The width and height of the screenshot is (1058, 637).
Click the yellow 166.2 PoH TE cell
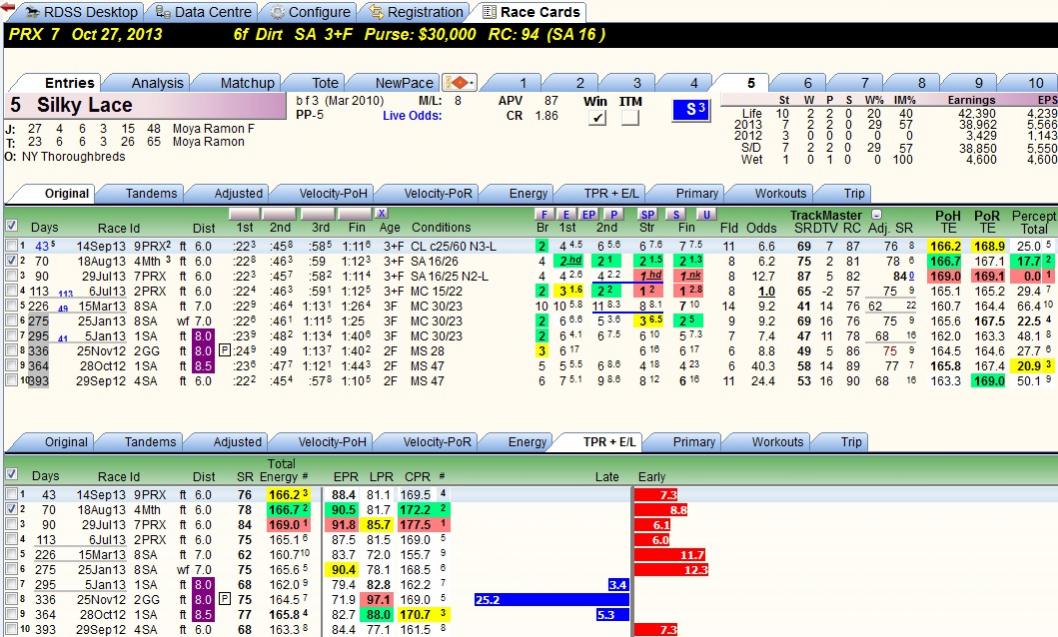point(945,246)
